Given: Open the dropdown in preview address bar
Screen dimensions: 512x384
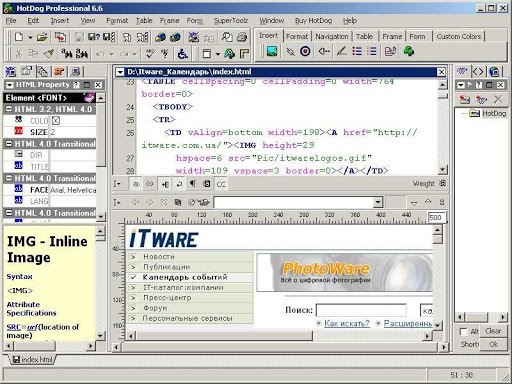Looking at the screenshot, I should (378, 202).
